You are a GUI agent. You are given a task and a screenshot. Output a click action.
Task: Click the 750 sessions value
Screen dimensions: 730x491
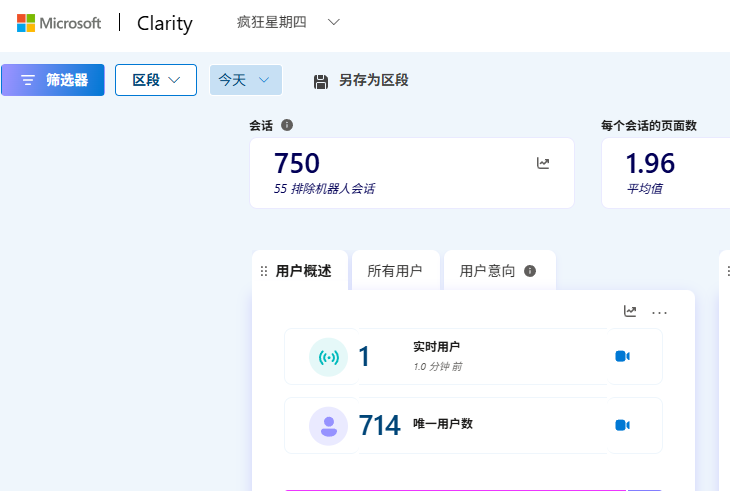click(297, 163)
